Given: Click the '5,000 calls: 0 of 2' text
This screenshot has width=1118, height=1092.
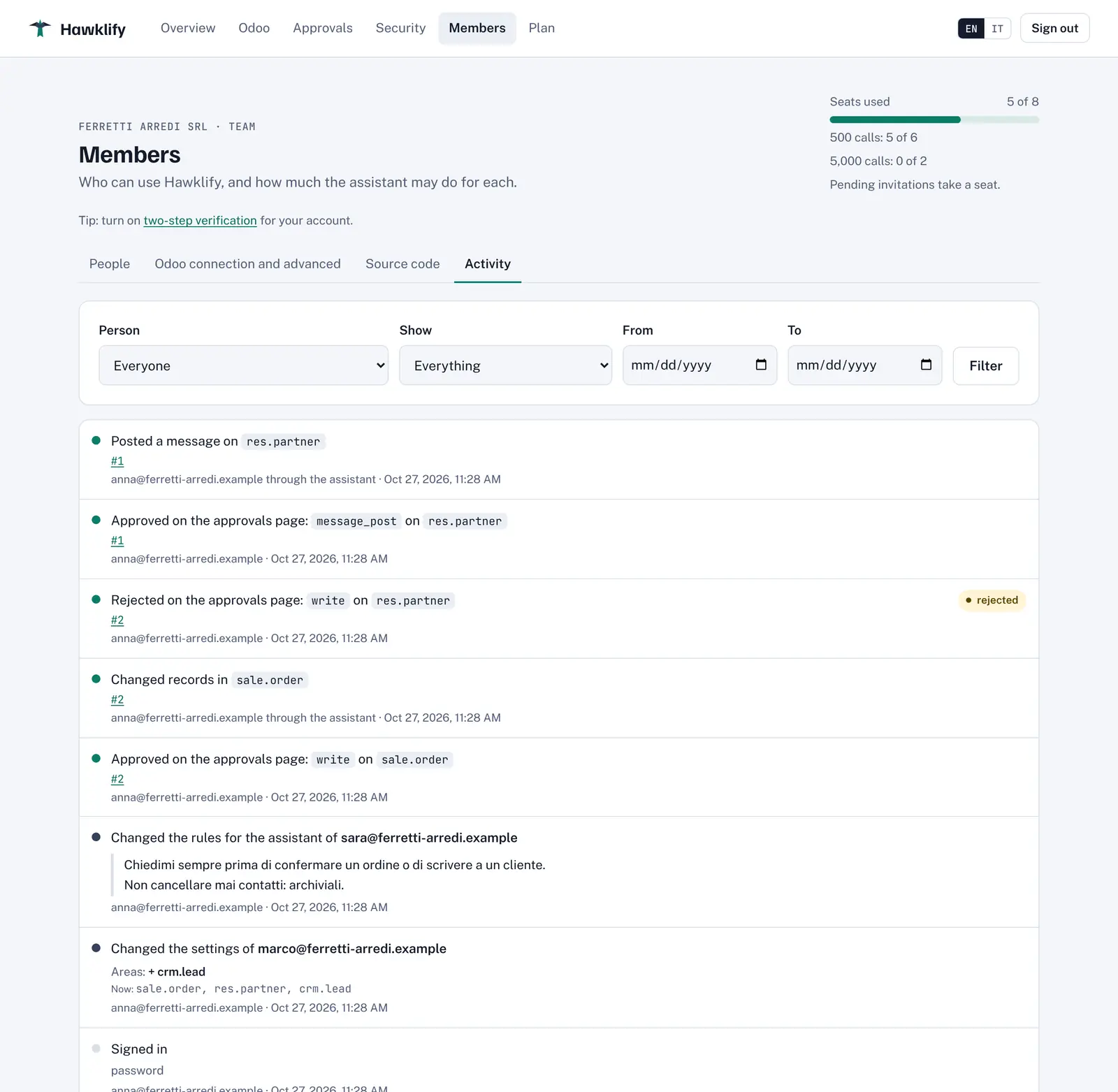Looking at the screenshot, I should [x=878, y=161].
